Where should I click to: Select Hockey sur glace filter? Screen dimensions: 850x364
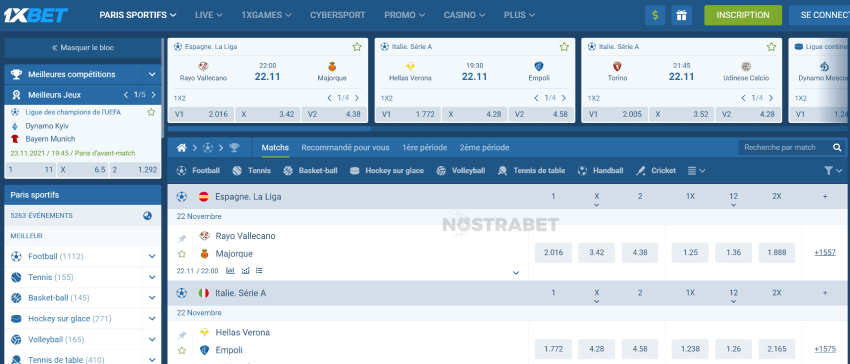[387, 170]
